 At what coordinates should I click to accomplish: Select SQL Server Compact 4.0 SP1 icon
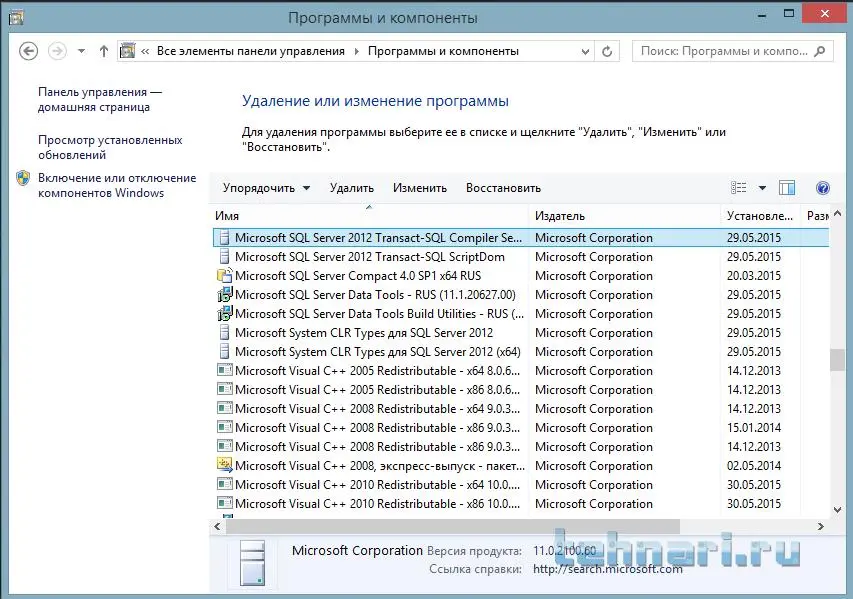(x=225, y=275)
